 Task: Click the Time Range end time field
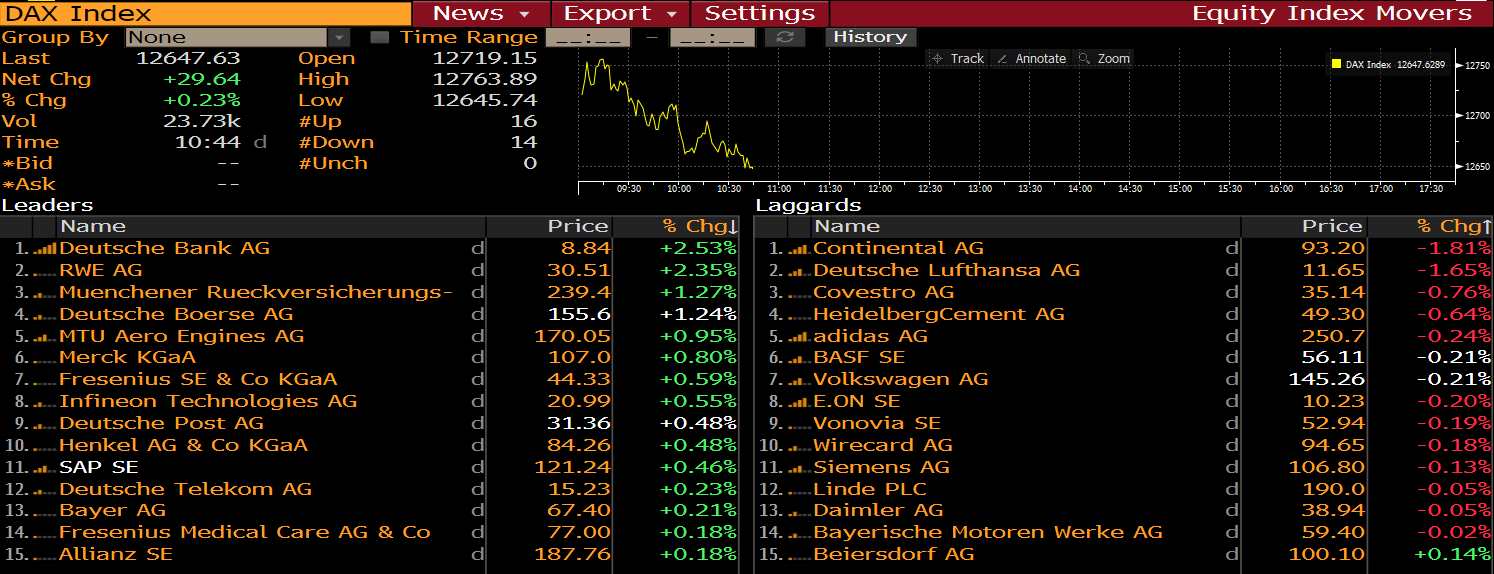pyautogui.click(x=712, y=37)
